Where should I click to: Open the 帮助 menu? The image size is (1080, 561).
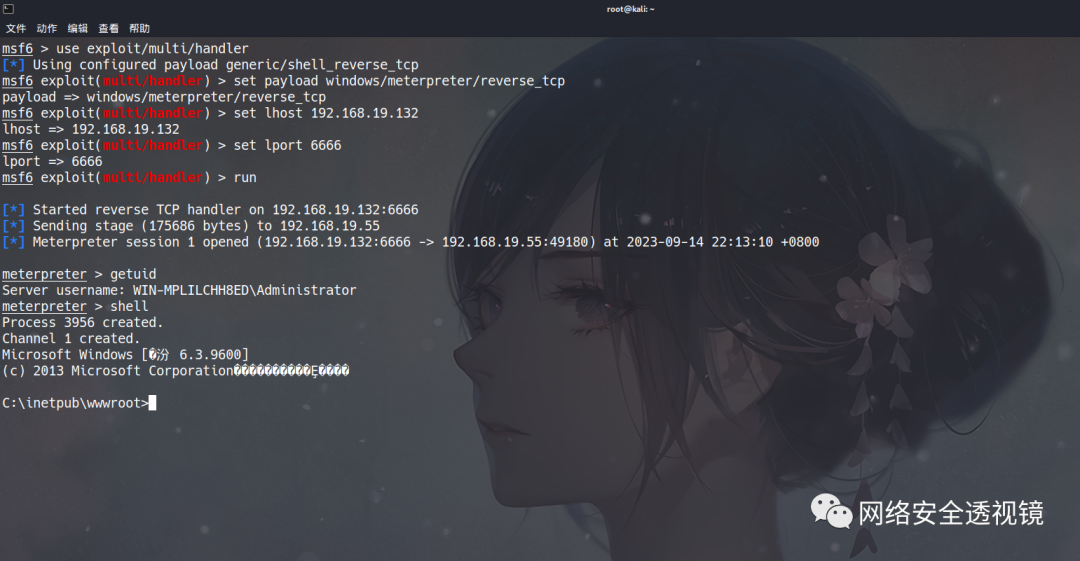click(x=139, y=28)
